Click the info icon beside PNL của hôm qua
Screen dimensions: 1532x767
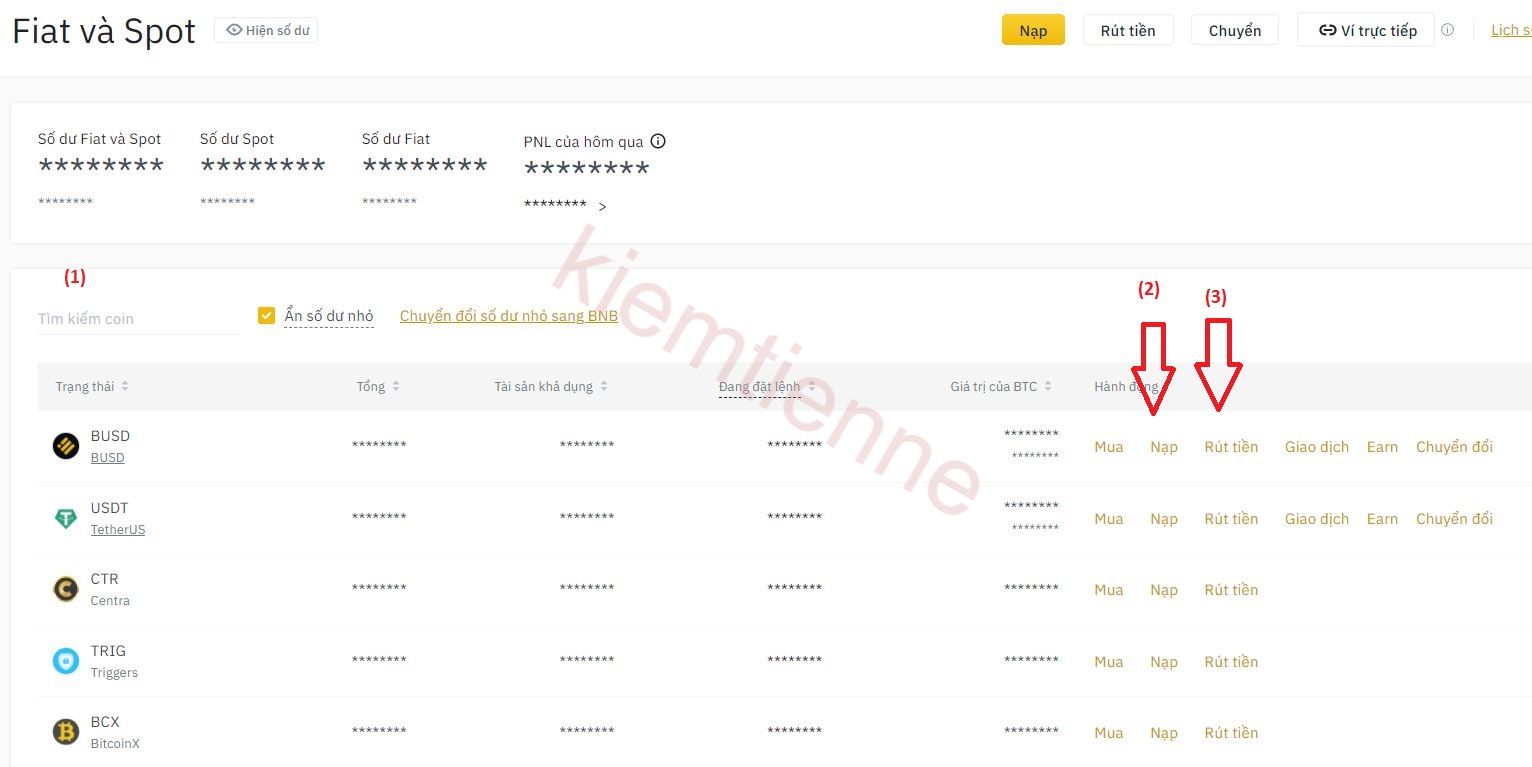pyautogui.click(x=658, y=141)
